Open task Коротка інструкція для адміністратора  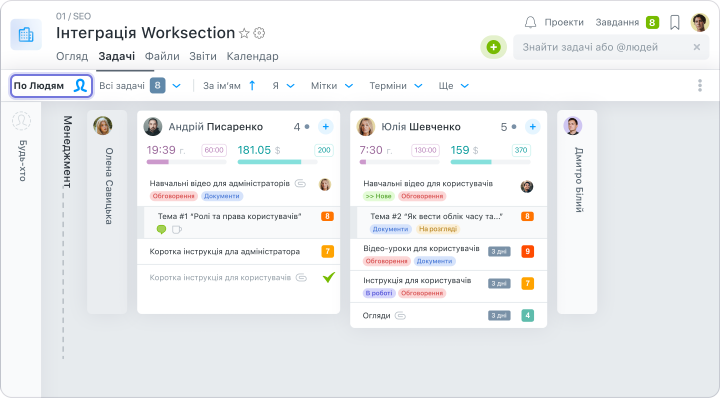click(x=225, y=252)
